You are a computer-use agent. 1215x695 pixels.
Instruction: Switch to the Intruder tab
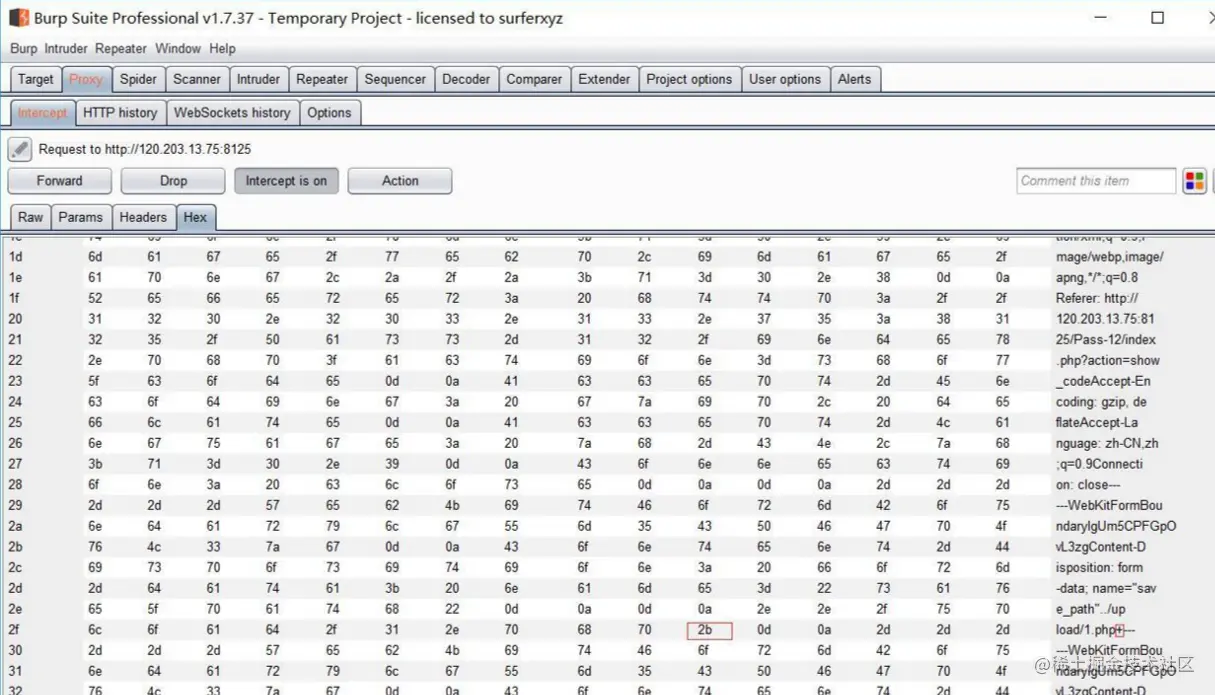(258, 79)
